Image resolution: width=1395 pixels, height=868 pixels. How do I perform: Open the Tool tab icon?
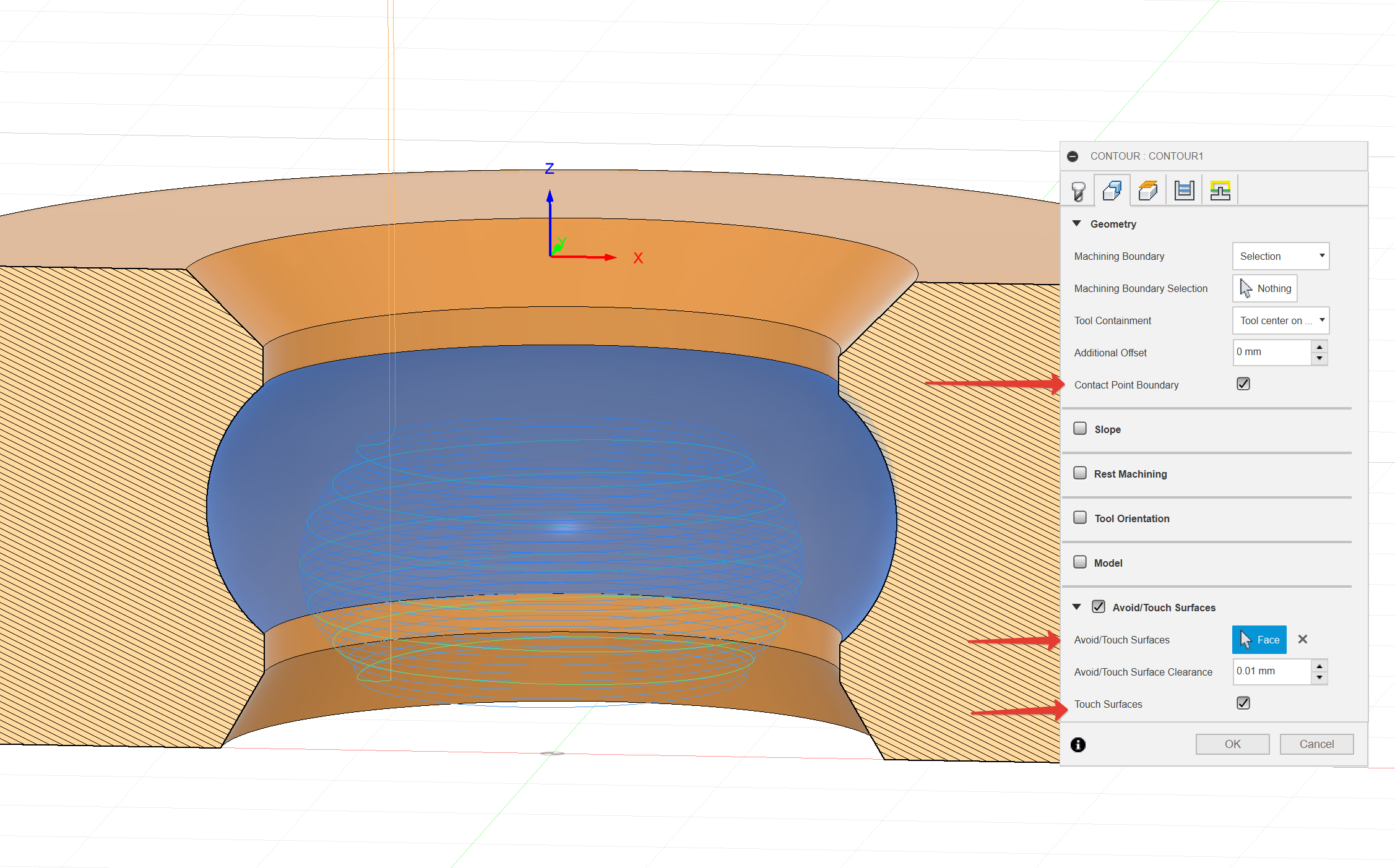pyautogui.click(x=1078, y=191)
